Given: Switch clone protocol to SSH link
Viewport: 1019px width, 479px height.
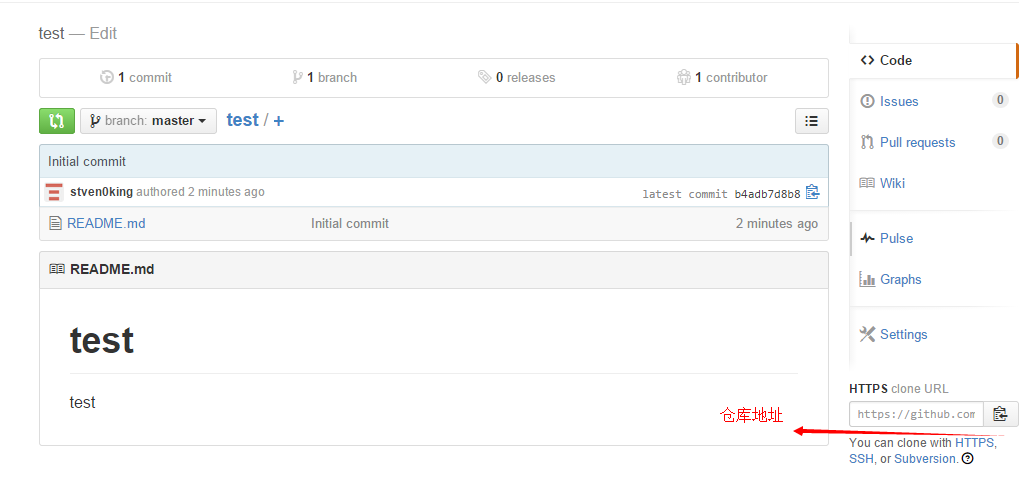Looking at the screenshot, I should point(860,459).
